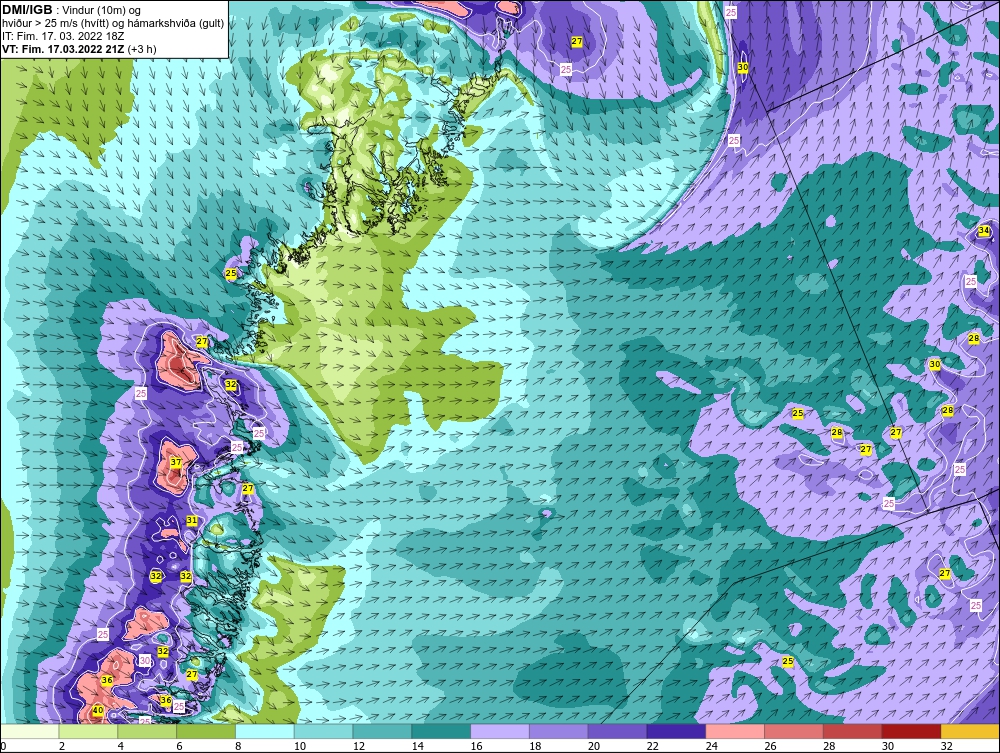Click the '32' tick on the bottom legend scale

[946, 745]
